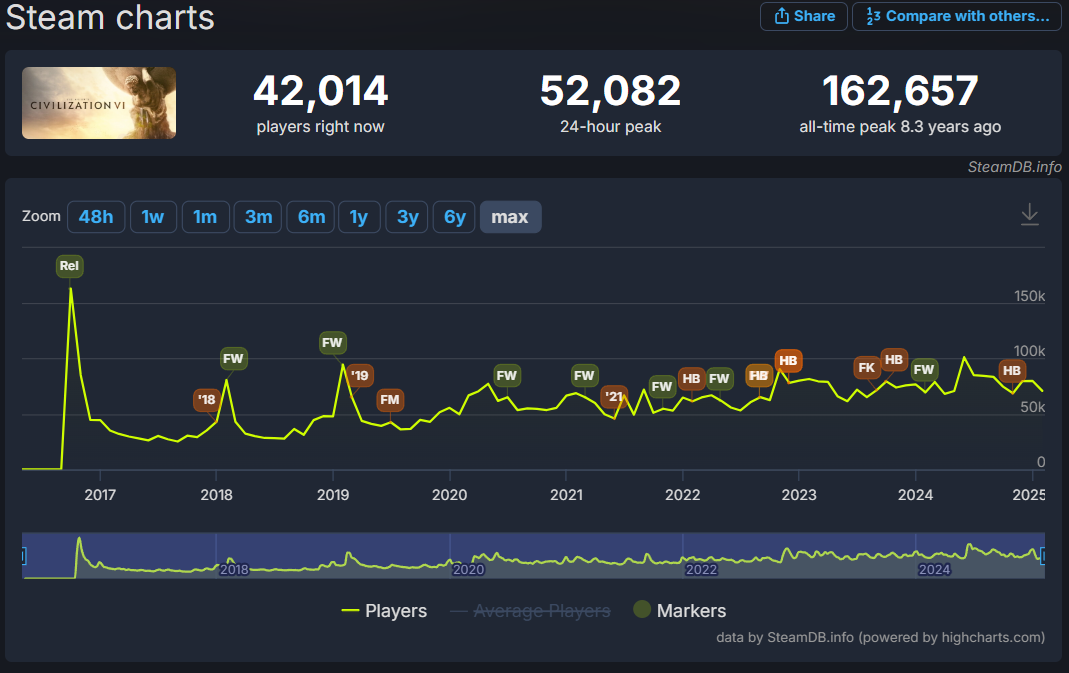Click the FW marker in mid-2020

pyautogui.click(x=507, y=376)
